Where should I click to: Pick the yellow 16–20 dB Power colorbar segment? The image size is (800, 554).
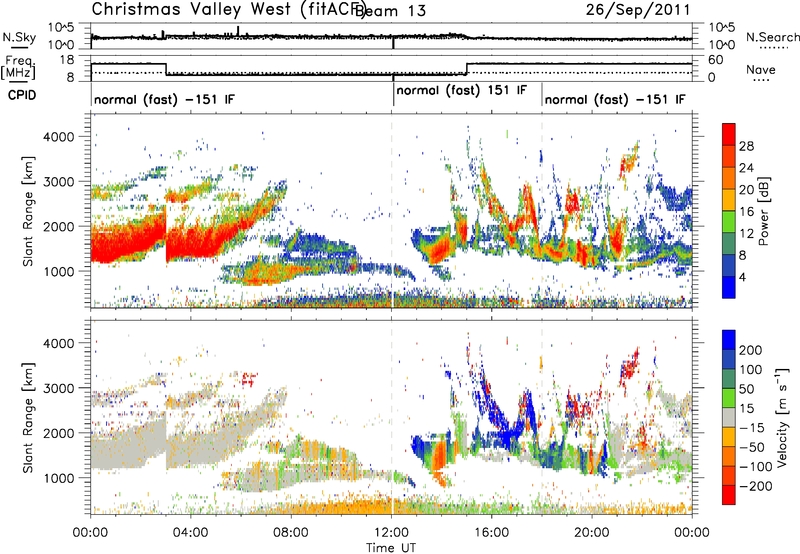[729, 200]
